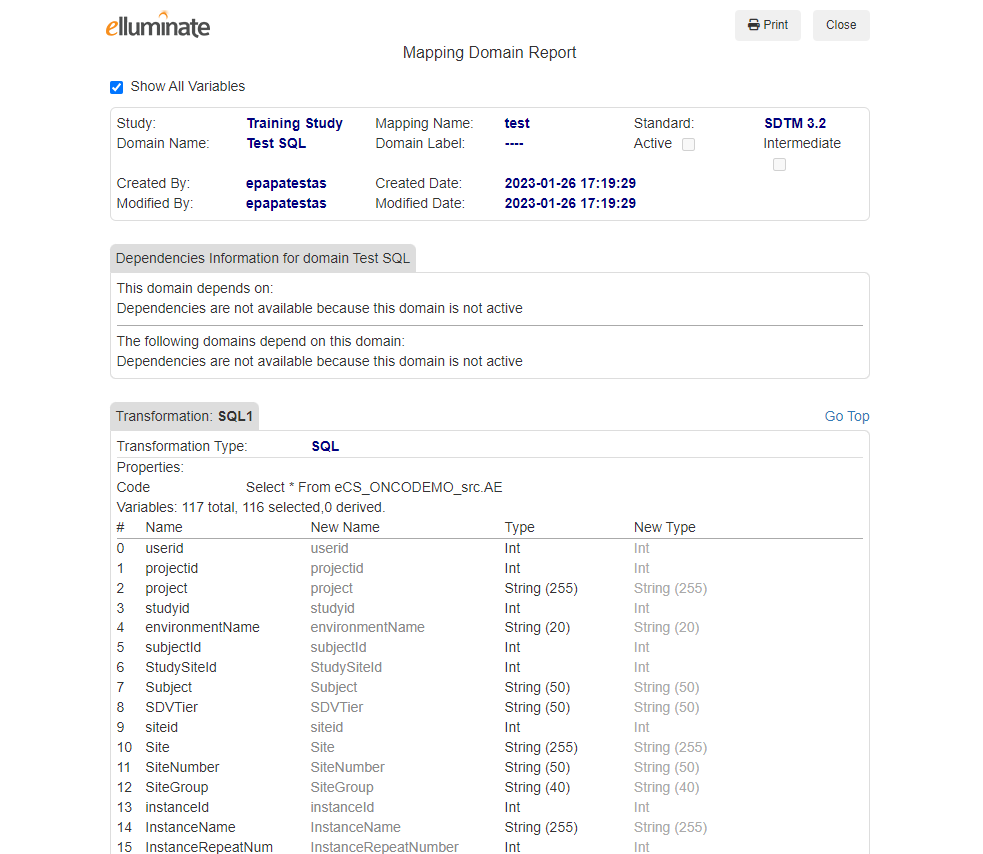Click the Modified Date timestamp

coord(570,203)
